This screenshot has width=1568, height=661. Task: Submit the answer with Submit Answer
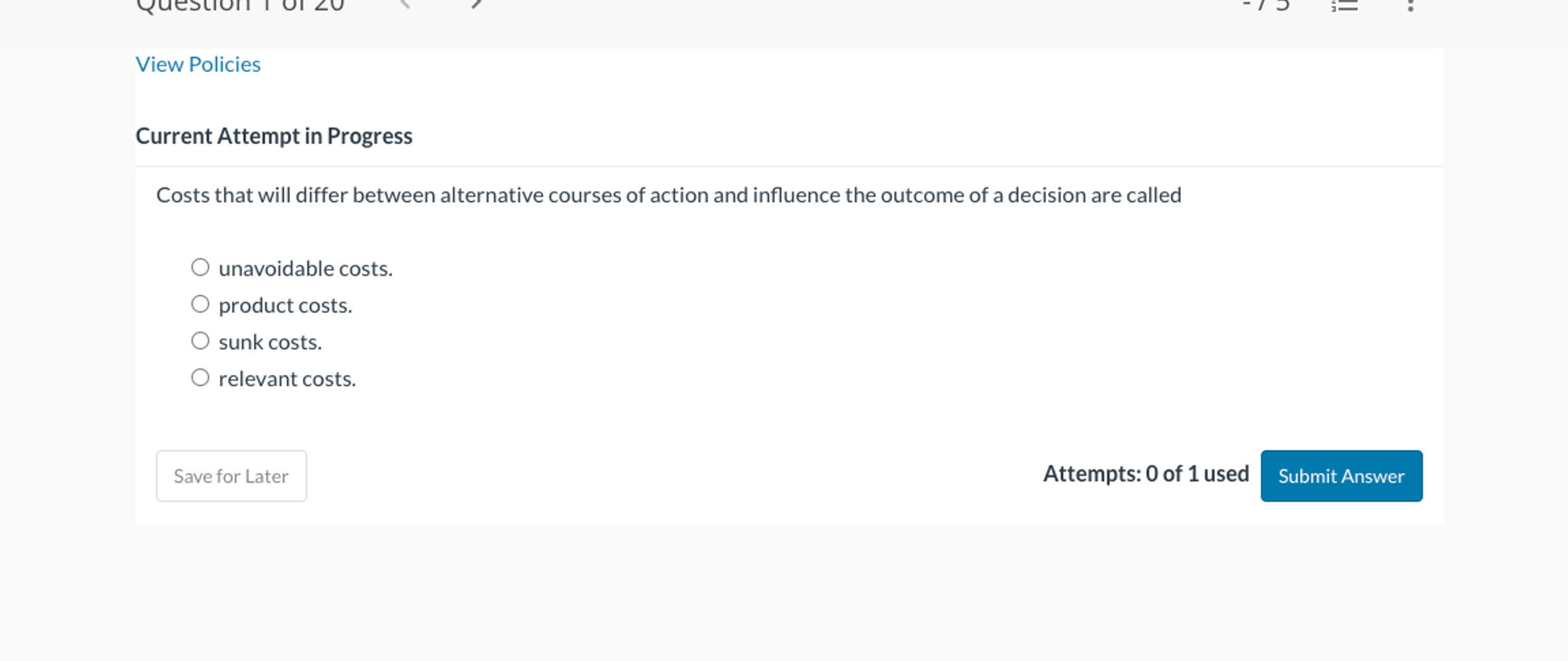coord(1341,476)
